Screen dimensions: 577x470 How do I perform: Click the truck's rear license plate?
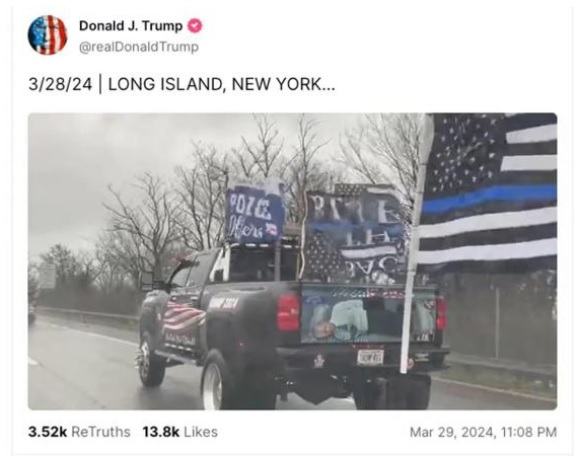(371, 357)
